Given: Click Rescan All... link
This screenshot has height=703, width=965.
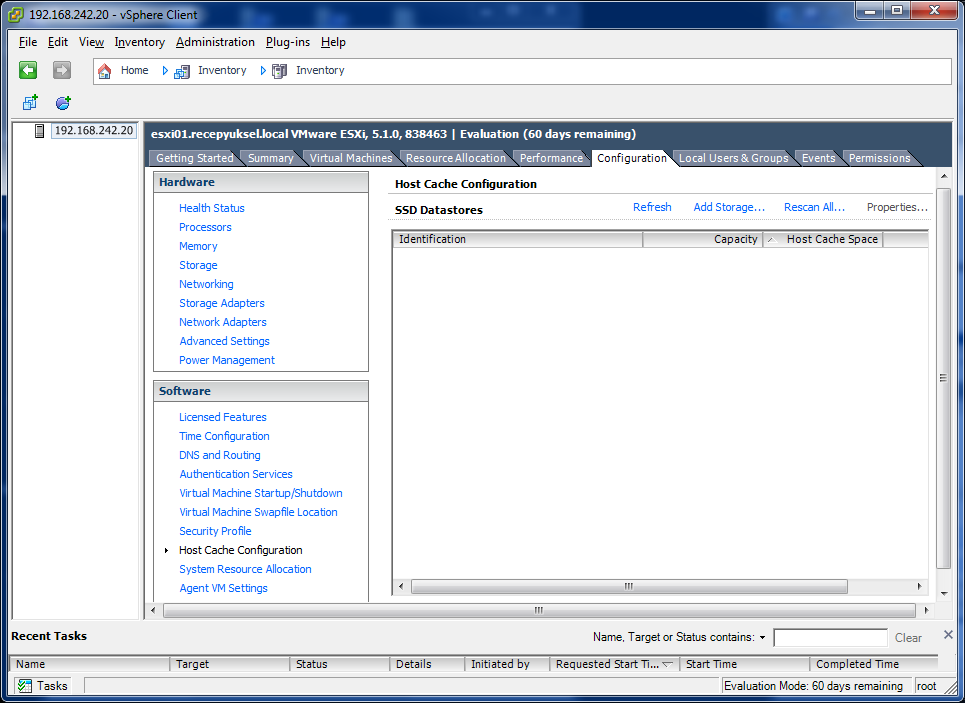Looking at the screenshot, I should tap(814, 207).
